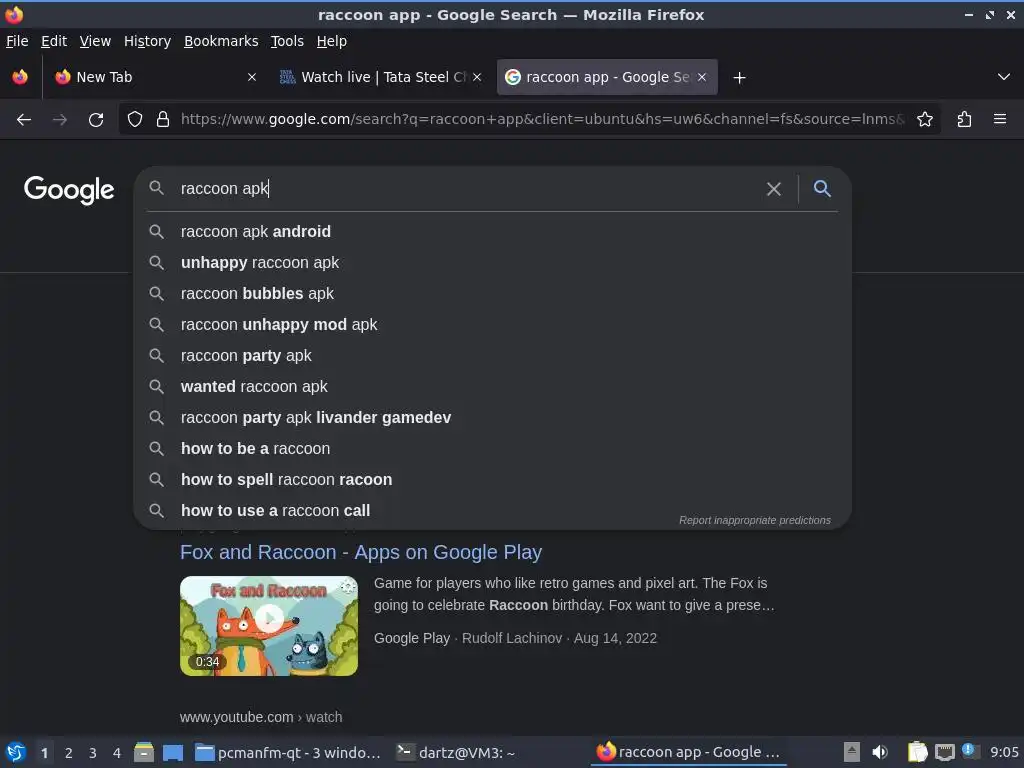Open tracking protection shield icon
Image resolution: width=1024 pixels, height=768 pixels.
[135, 120]
